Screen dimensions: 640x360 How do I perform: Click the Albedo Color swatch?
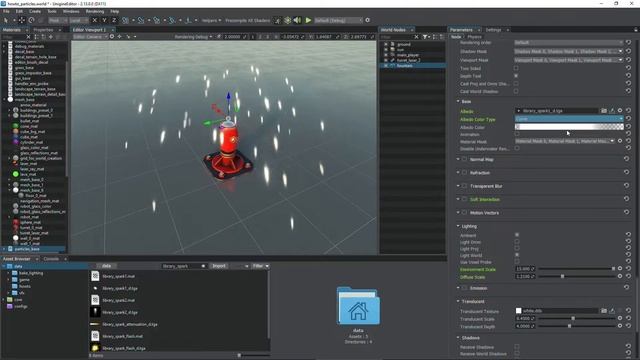[569, 127]
